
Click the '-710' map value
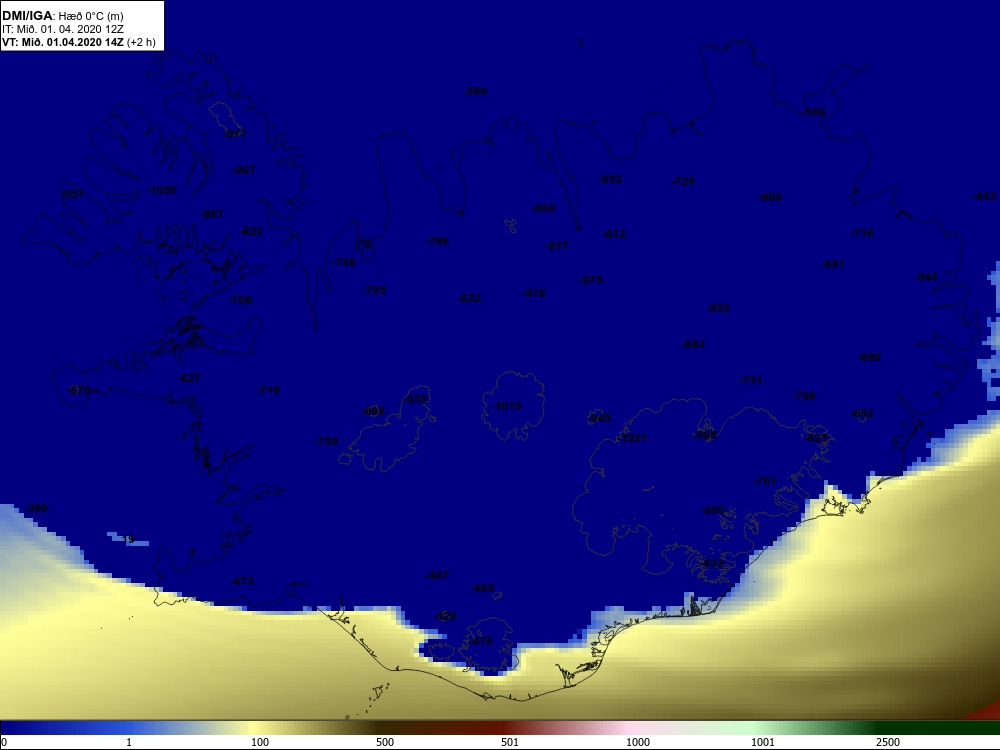[268, 390]
